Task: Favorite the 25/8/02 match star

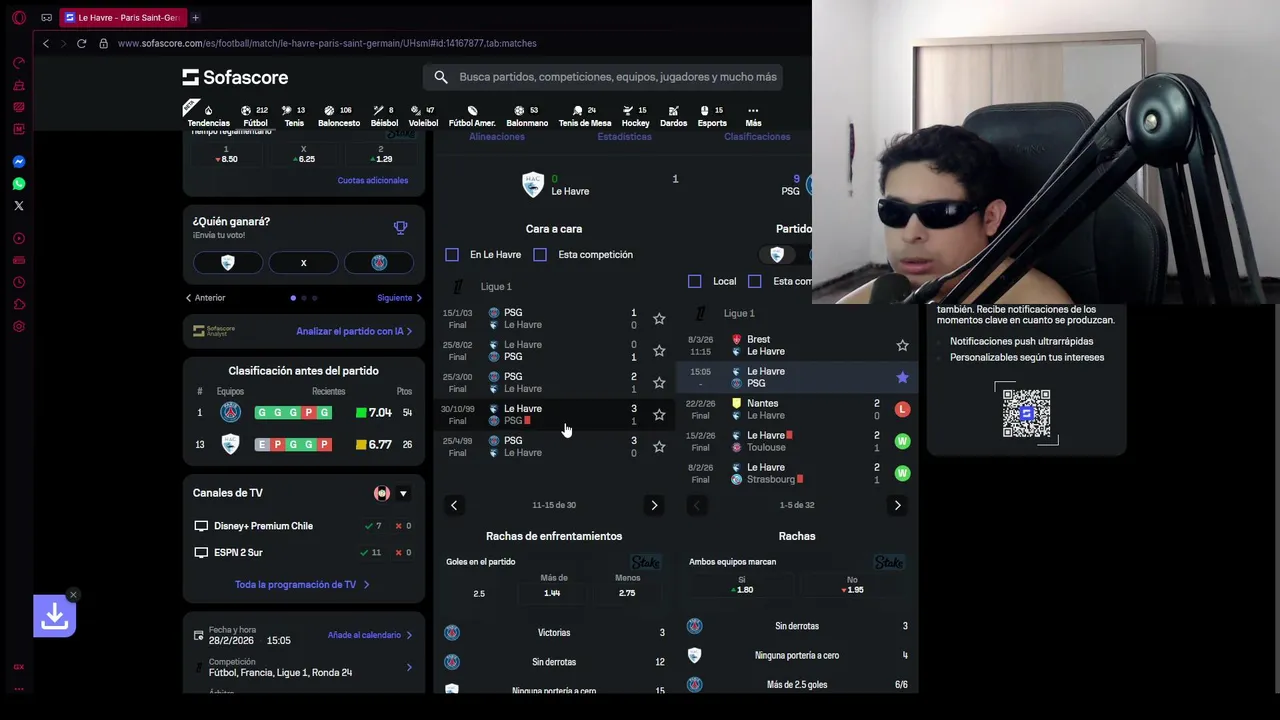Action: pos(659,351)
